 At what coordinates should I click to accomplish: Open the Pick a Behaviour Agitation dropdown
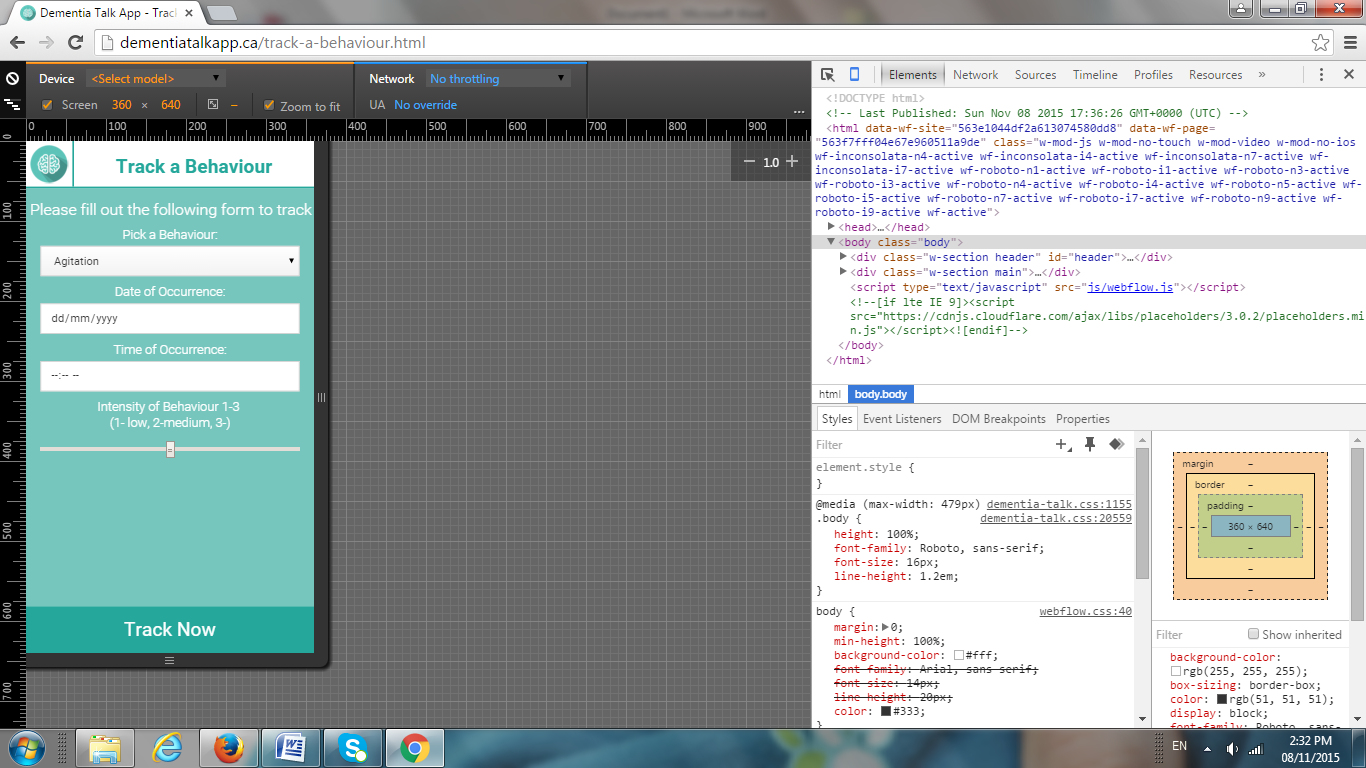[169, 261]
